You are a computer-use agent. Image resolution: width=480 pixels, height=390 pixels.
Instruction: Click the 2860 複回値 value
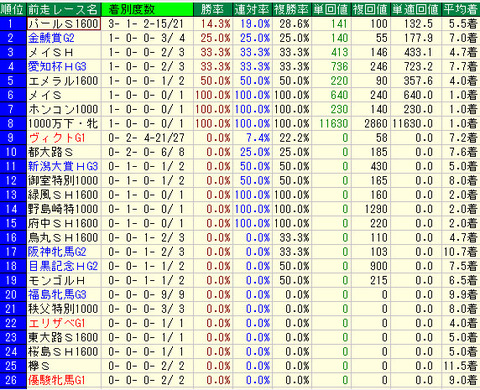376,124
